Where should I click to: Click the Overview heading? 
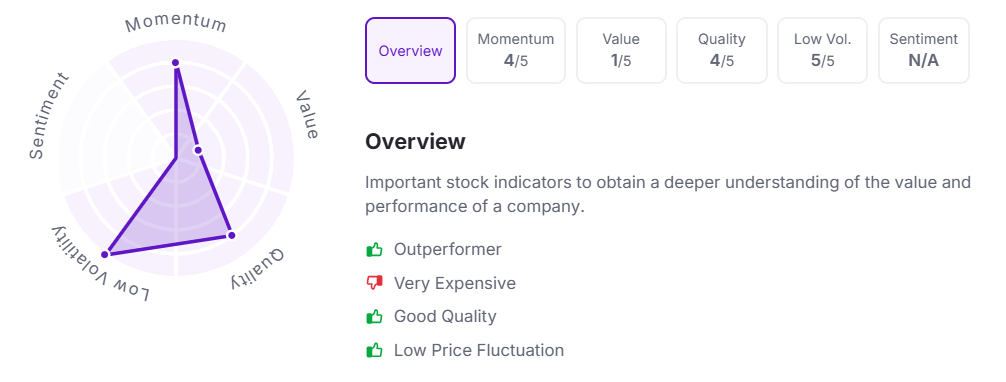415,141
